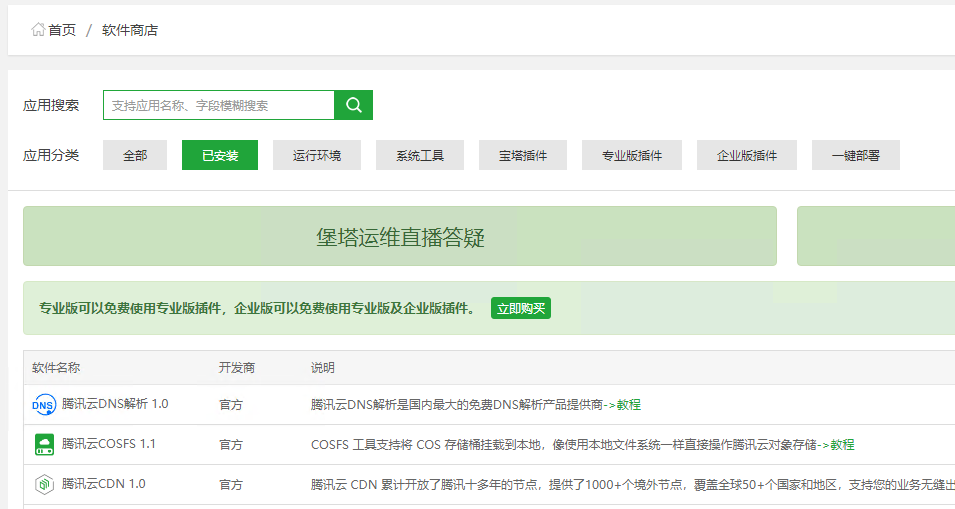Image resolution: width=955 pixels, height=509 pixels.
Task: Click 官方 in the 腾讯云DNS解析 row
Action: click(x=231, y=405)
